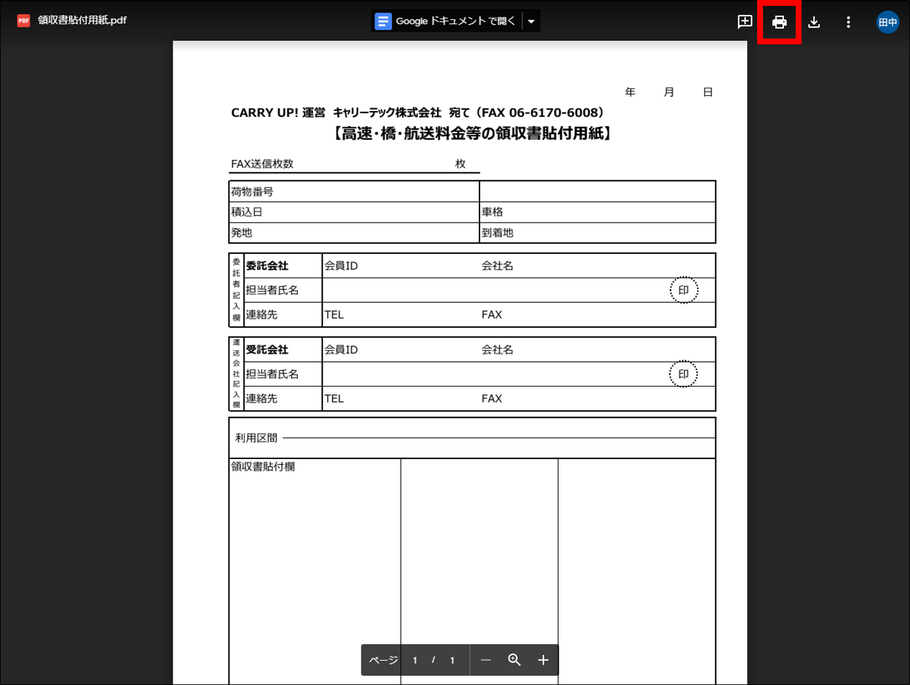Click the 月 date label
The image size is (910, 685).
point(669,92)
